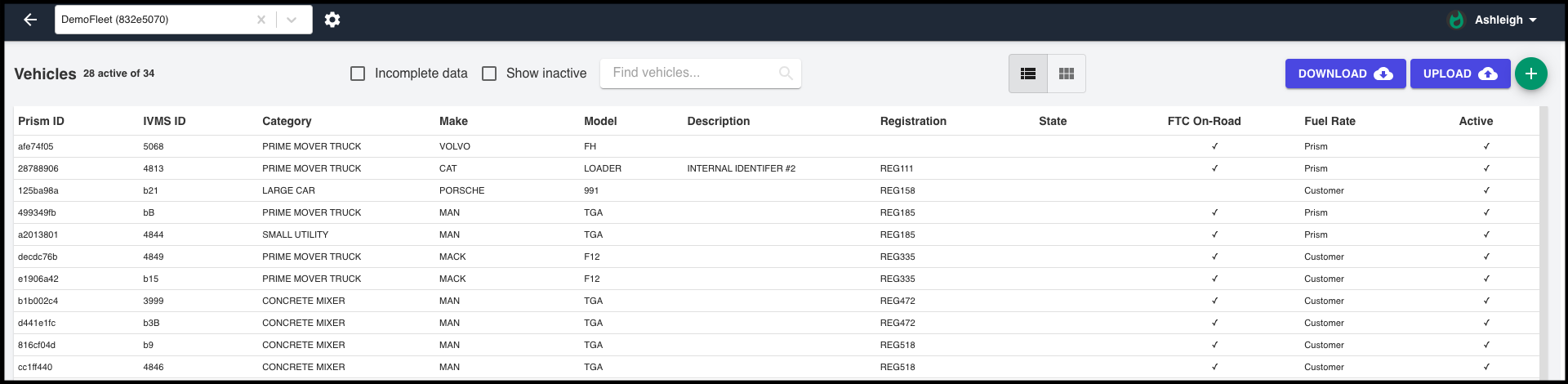Sort by the Prism ID column header
Screen dimensions: 1568x384
click(x=41, y=121)
